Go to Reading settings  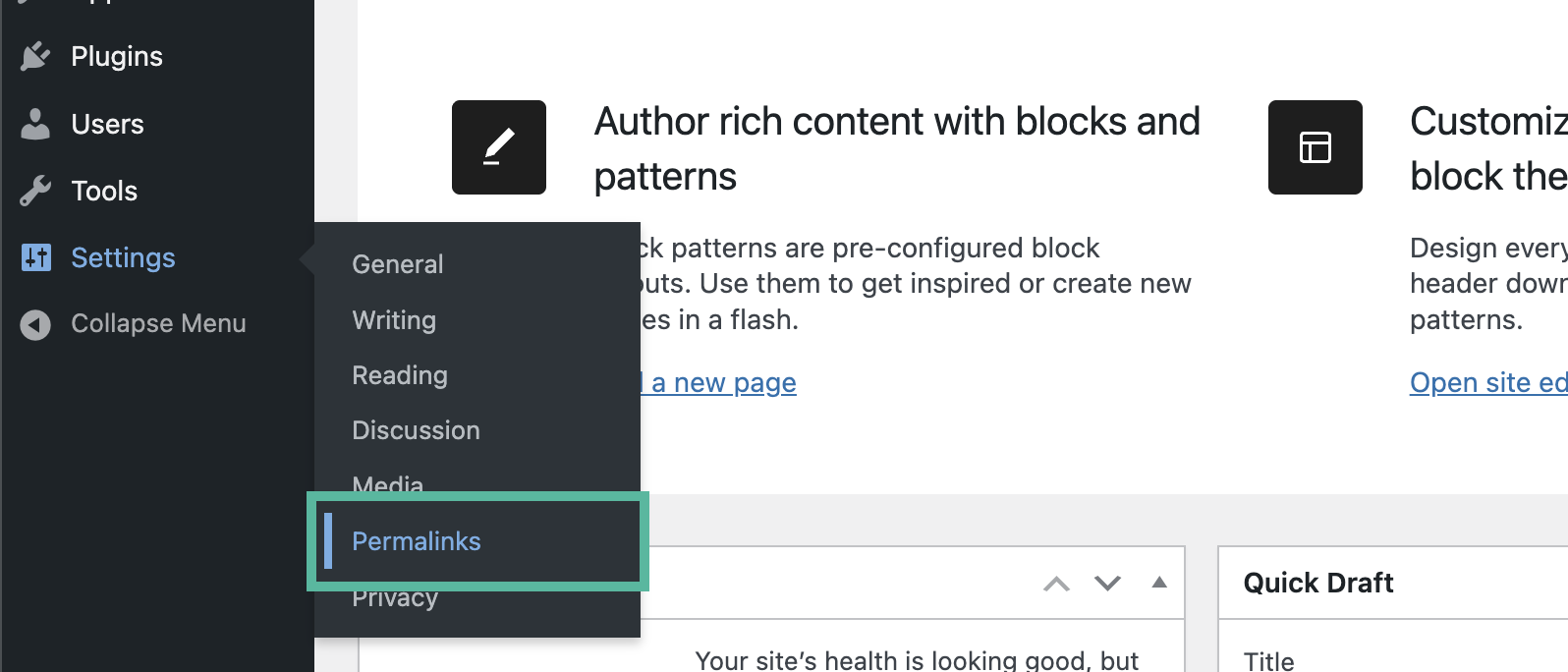400,375
